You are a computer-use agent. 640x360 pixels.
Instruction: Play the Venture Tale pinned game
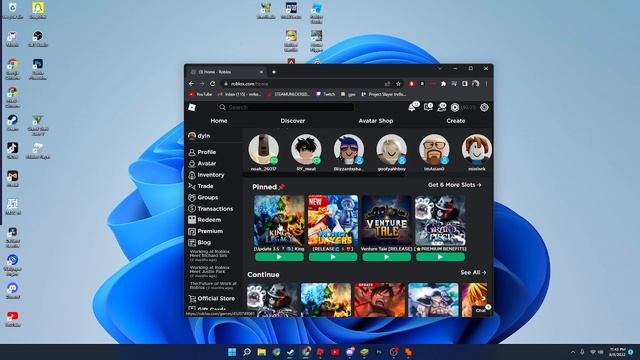coord(387,257)
